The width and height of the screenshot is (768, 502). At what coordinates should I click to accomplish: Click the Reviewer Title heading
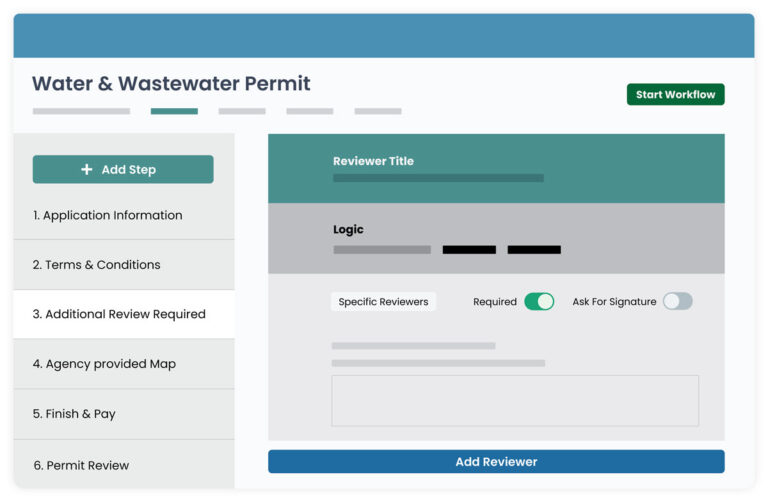click(373, 161)
